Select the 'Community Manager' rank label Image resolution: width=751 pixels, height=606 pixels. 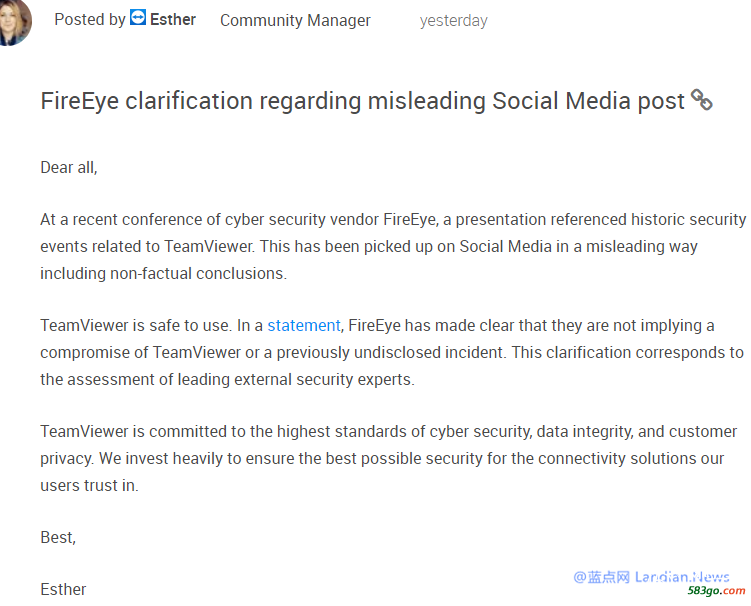pos(295,21)
